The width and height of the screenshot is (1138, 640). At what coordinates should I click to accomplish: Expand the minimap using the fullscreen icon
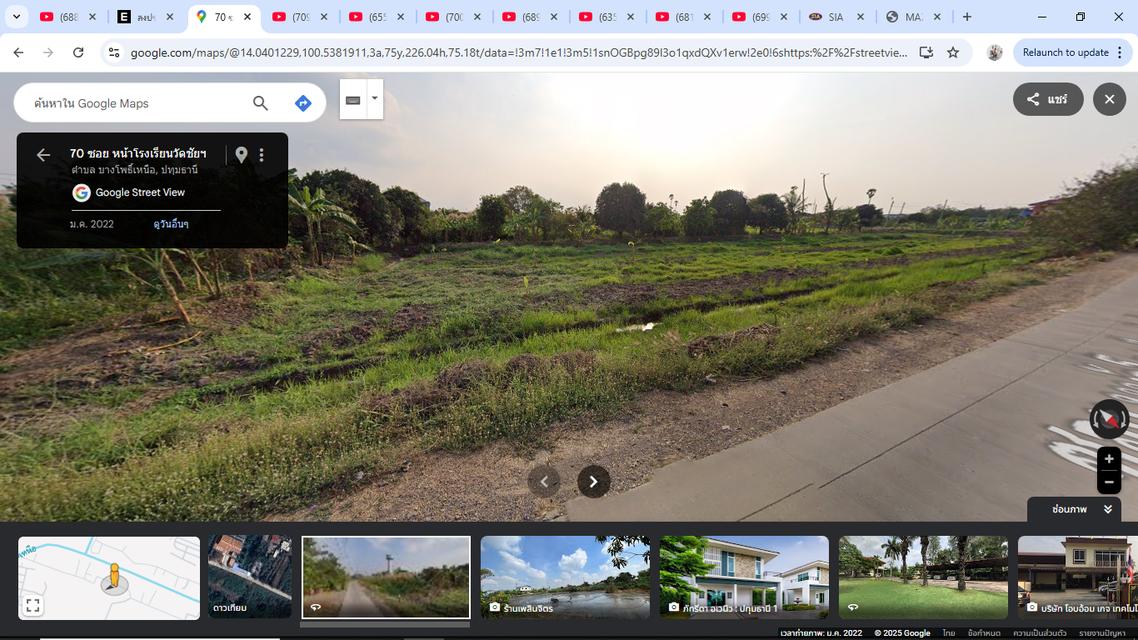[33, 605]
